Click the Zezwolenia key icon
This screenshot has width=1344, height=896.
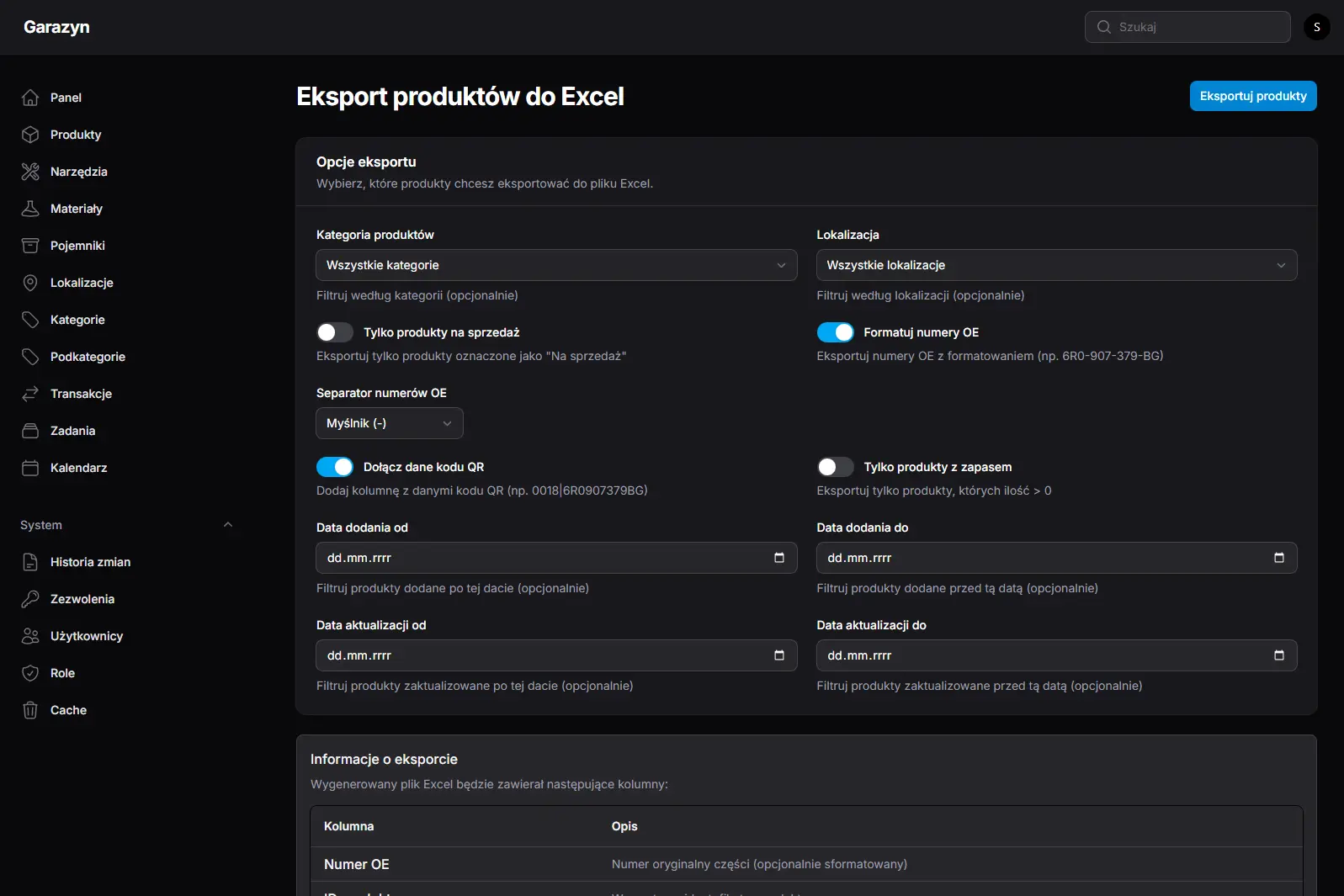pos(30,599)
